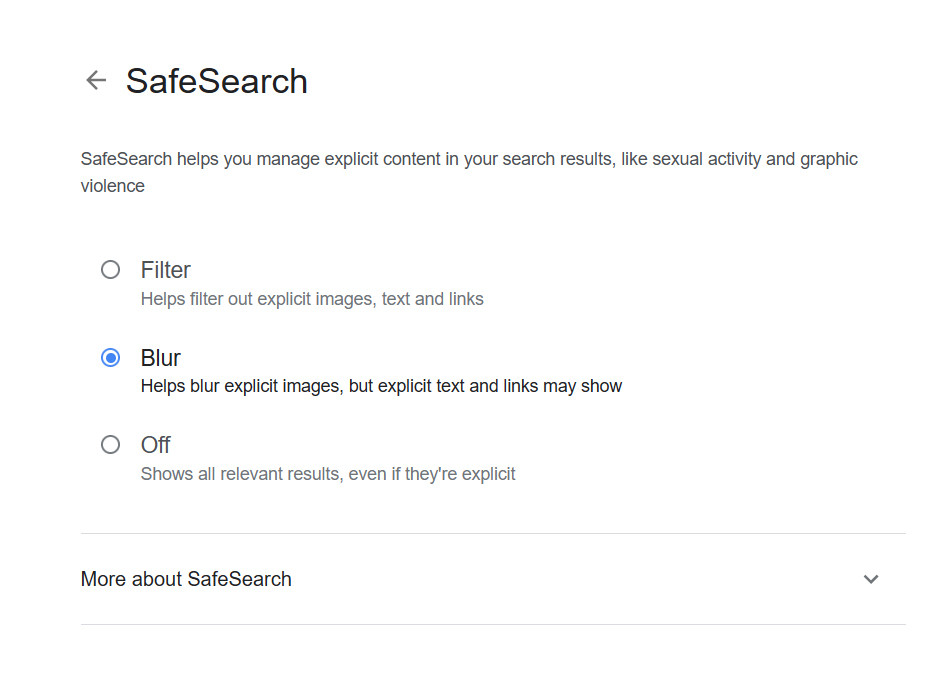Click the "Filter" option label
The image size is (949, 673).
point(166,270)
